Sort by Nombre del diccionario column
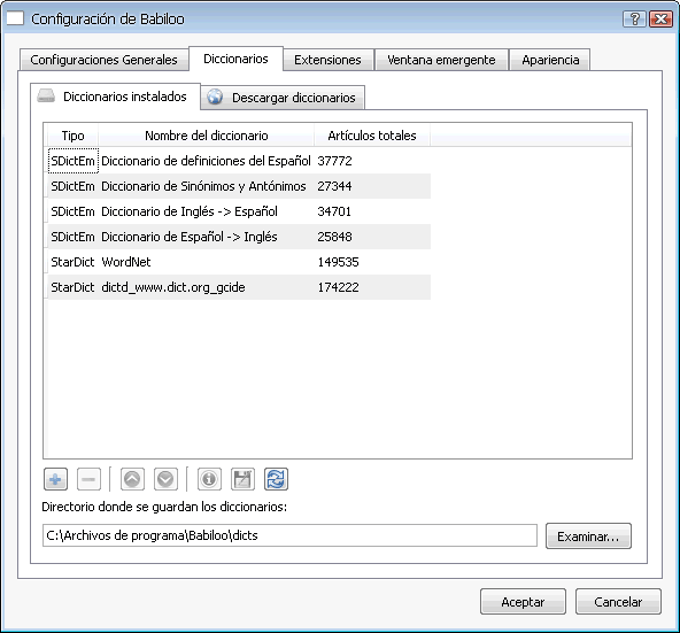680x633 pixels. (206, 135)
